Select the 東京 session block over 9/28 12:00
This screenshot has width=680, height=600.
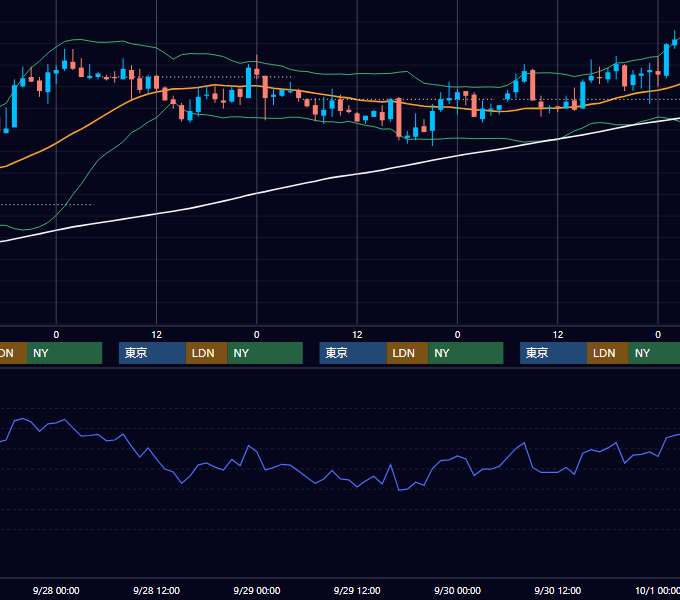152,353
